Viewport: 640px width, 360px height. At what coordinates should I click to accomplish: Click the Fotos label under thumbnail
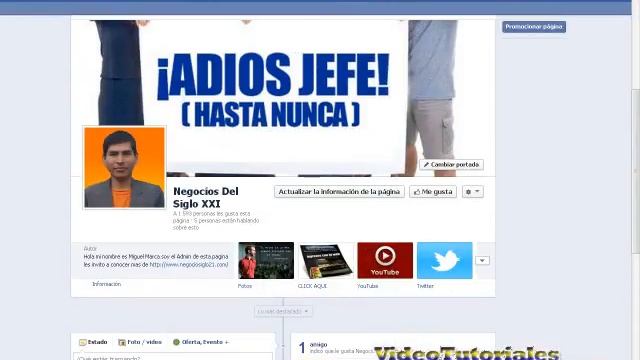point(245,286)
